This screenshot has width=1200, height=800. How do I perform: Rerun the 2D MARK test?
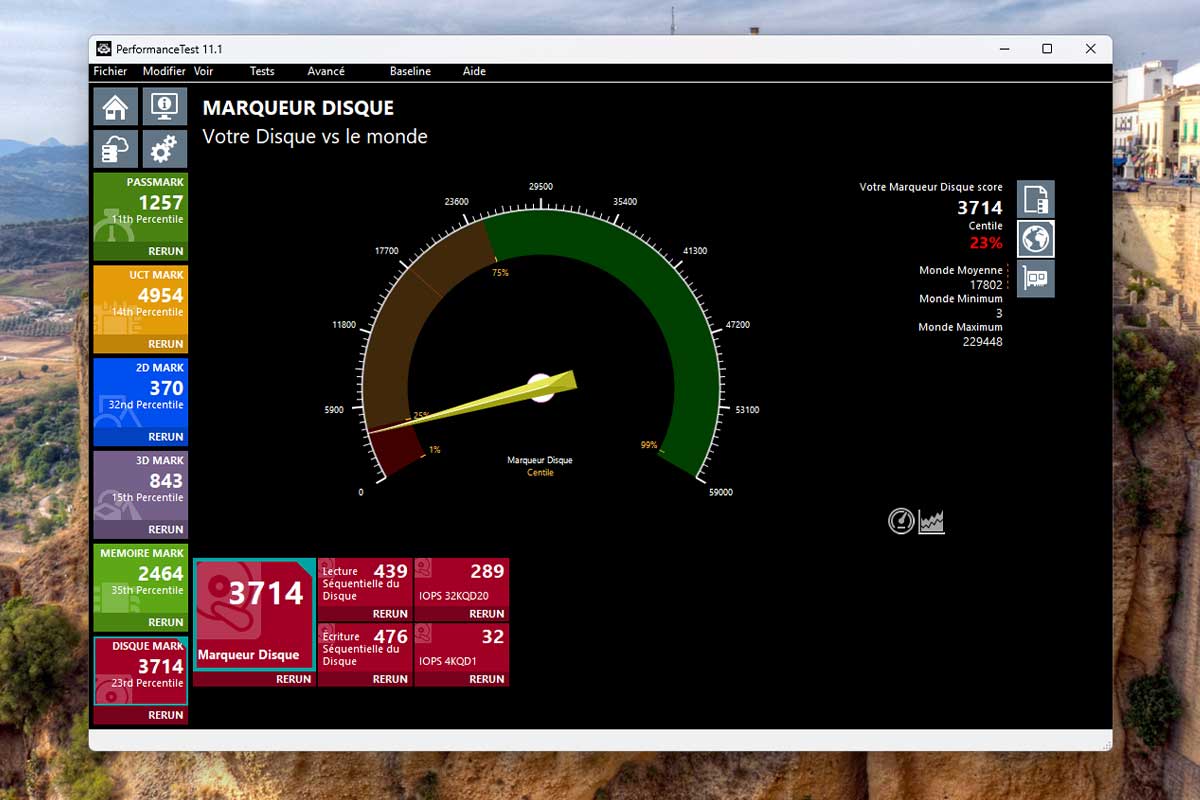click(166, 437)
